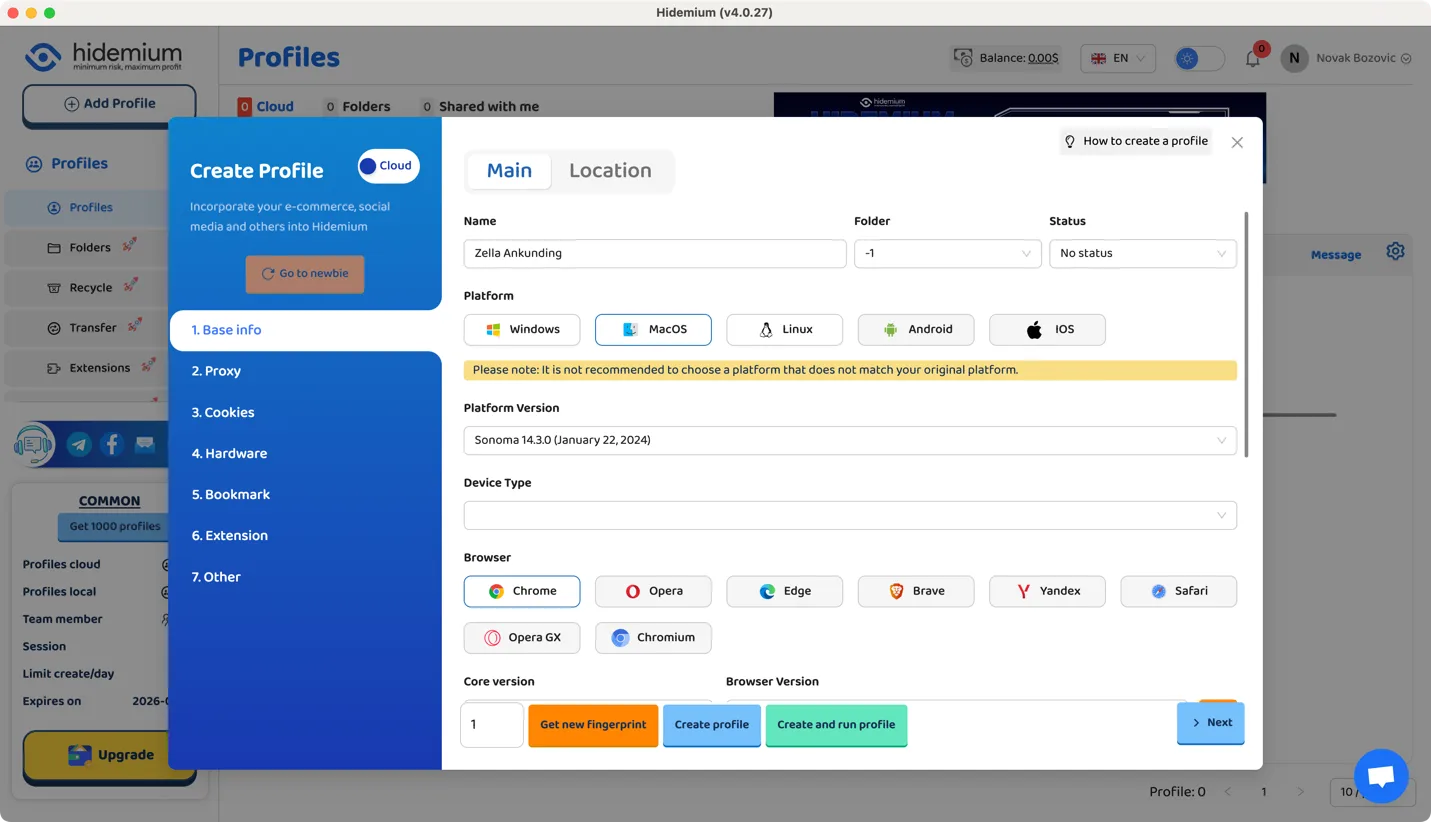Open the Cloud profiles tab
The width and height of the screenshot is (1431, 822).
265,106
